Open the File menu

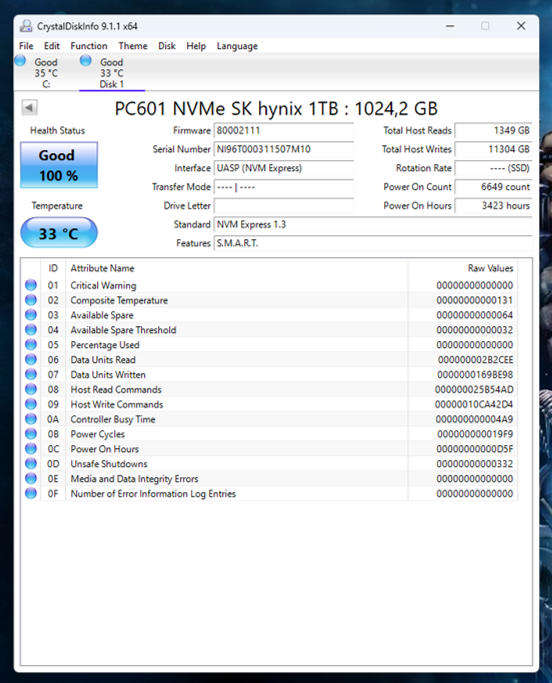pyautogui.click(x=26, y=46)
